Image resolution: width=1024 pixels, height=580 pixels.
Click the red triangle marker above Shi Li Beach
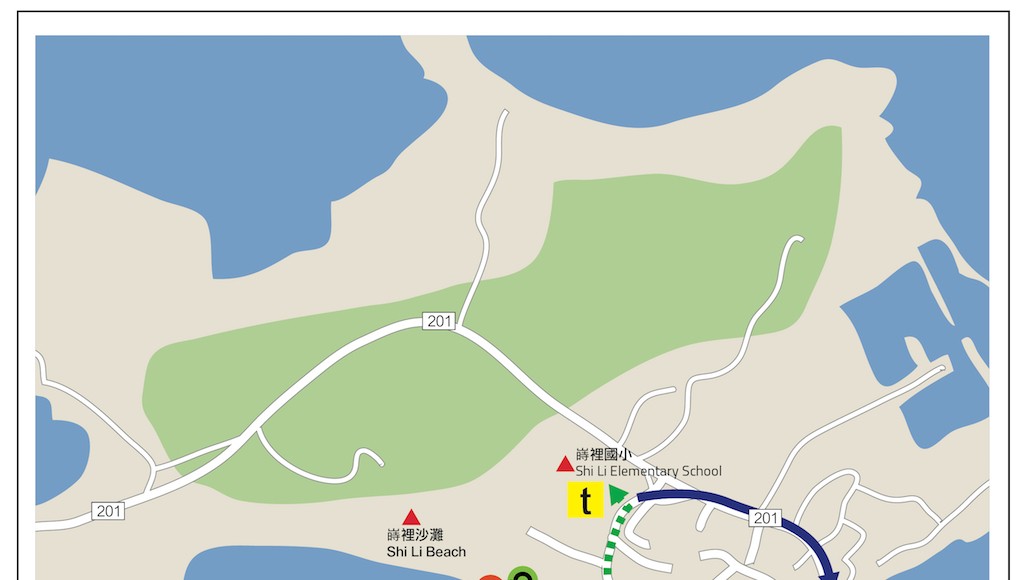point(411,517)
